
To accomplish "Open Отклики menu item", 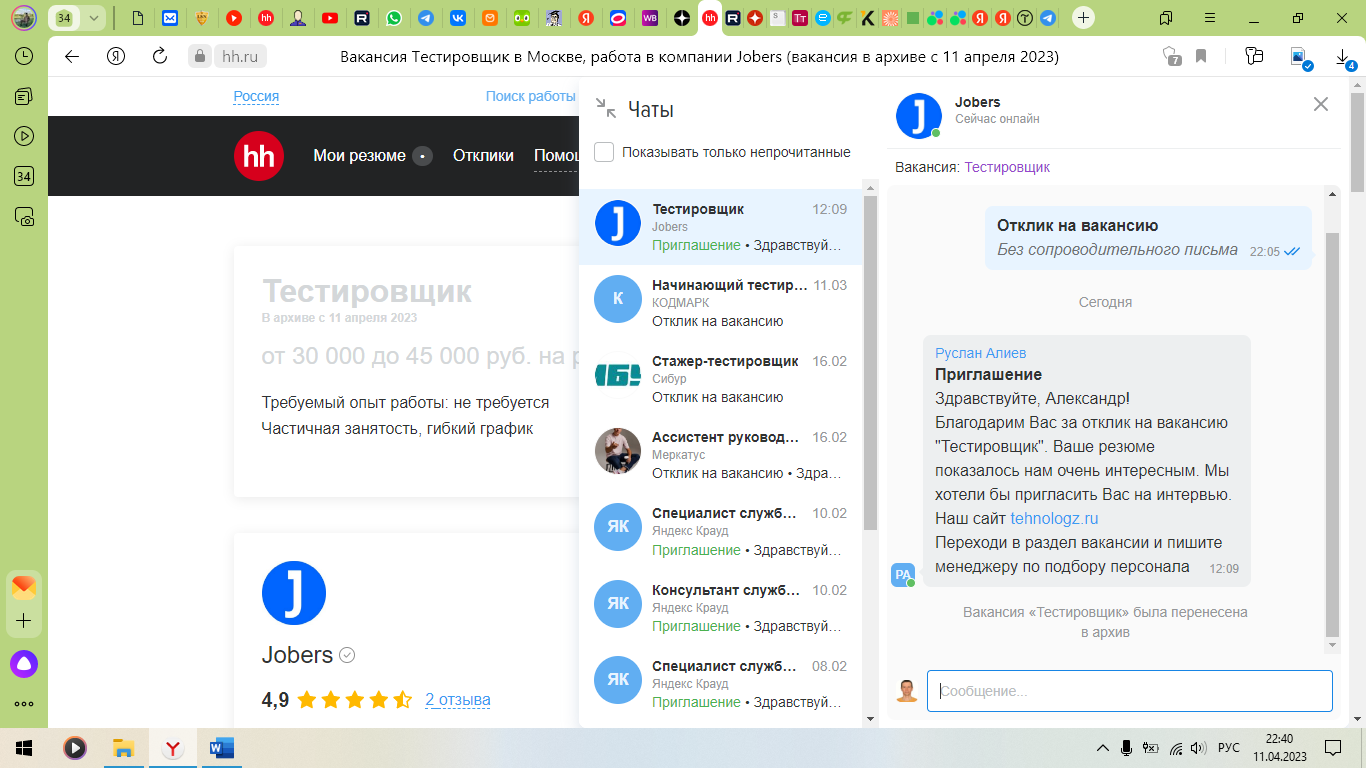I will coord(483,156).
